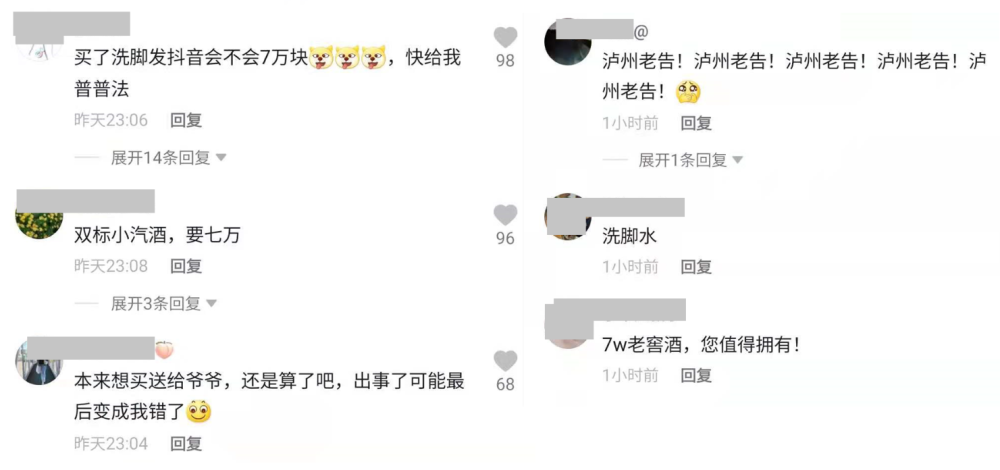Image resolution: width=1000 pixels, height=470 pixels.
Task: Click the 7w老窖酒，您值得拥有 comment text
Action: [701, 346]
